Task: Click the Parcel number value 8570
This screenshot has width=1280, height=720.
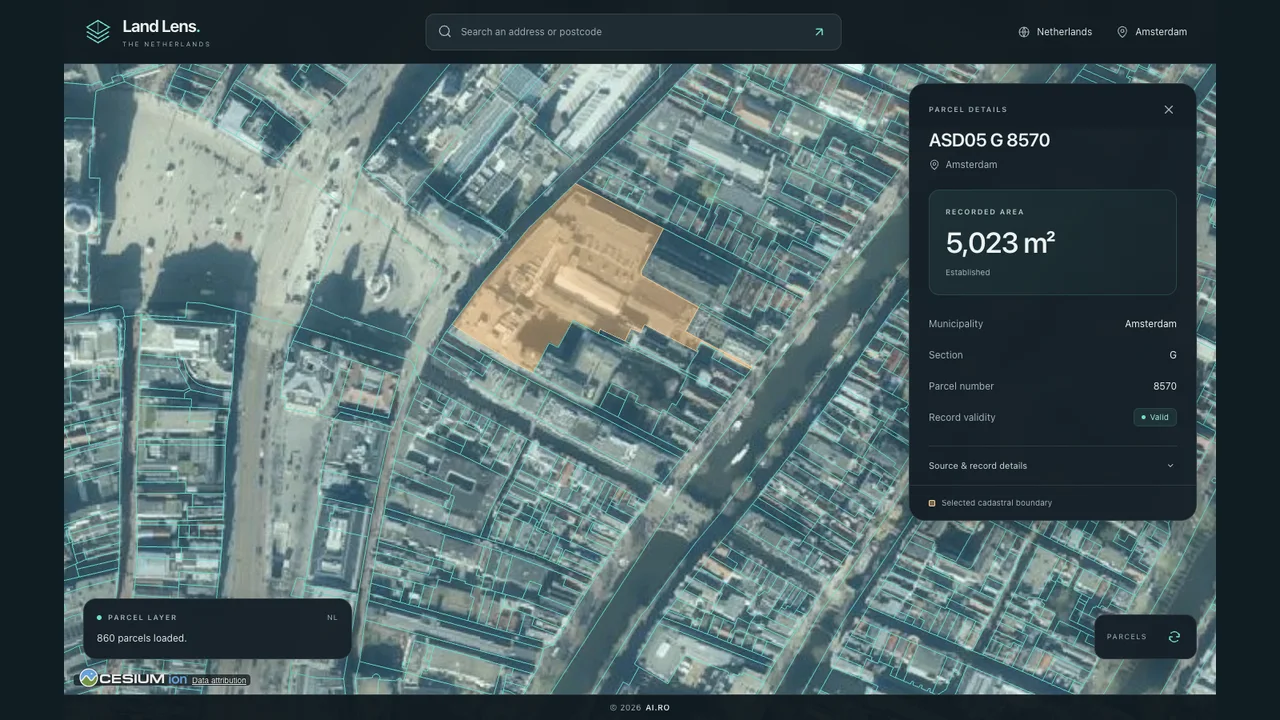Action: (1165, 386)
